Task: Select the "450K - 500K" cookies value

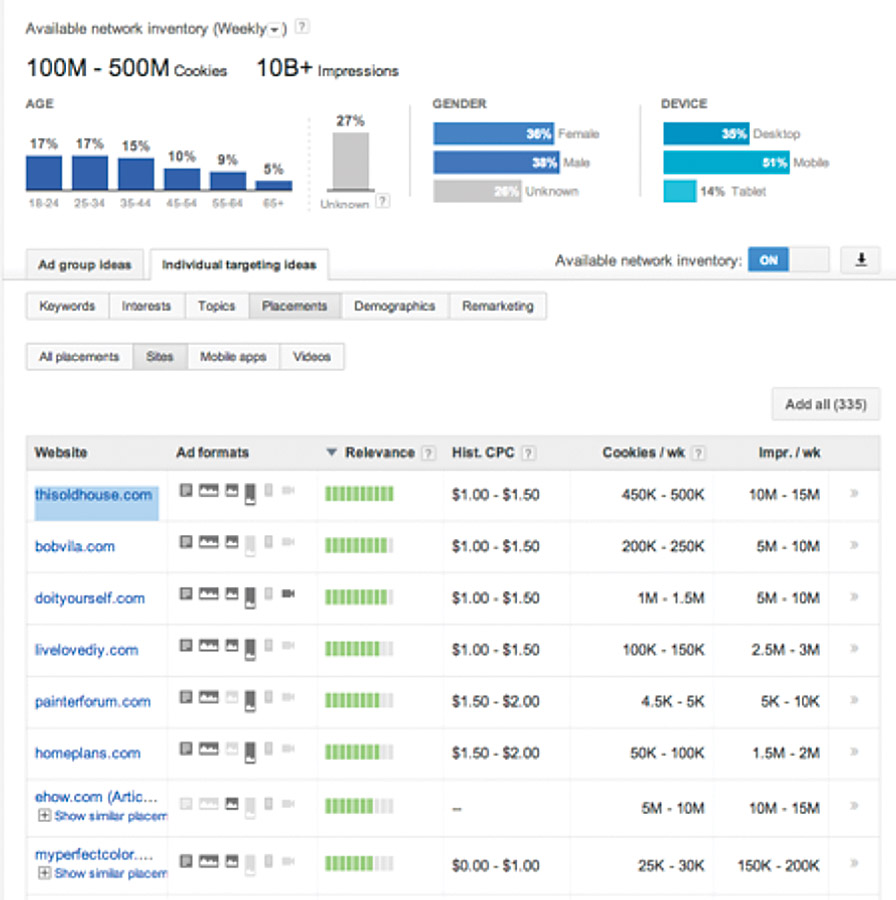Action: click(663, 495)
